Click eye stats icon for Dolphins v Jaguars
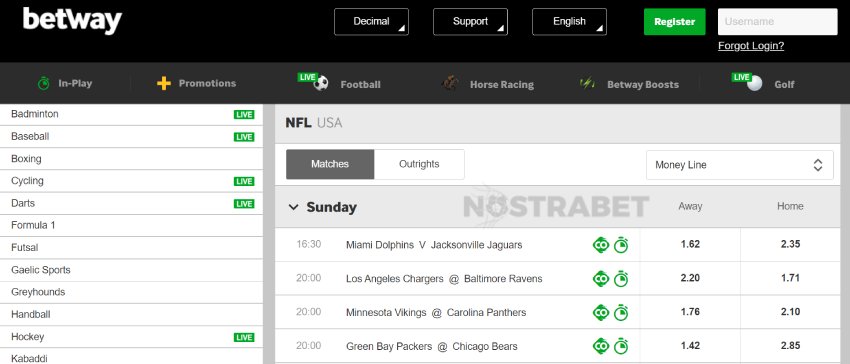850x364 pixels. [x=601, y=245]
